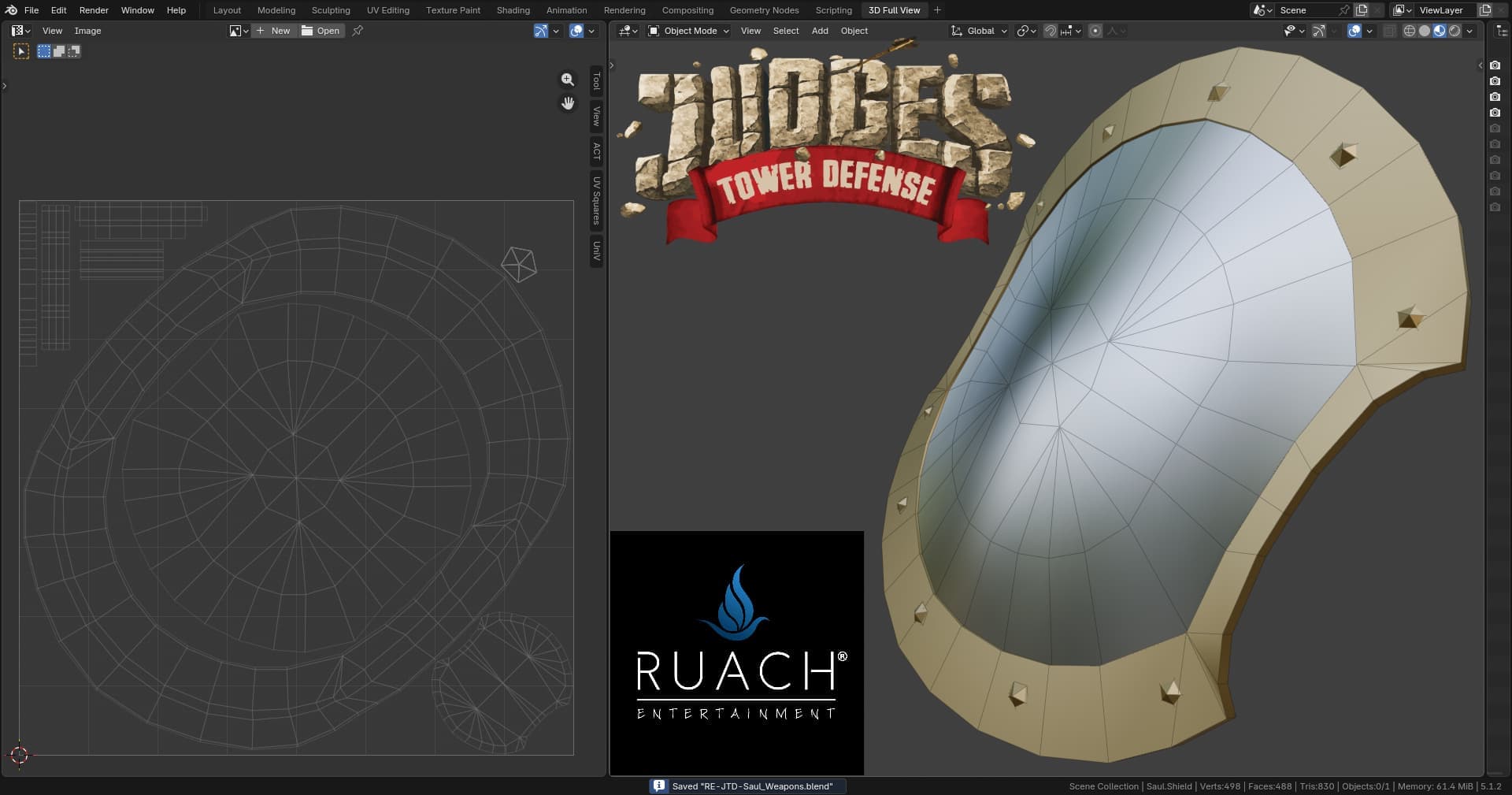Open the File menu

click(x=31, y=10)
